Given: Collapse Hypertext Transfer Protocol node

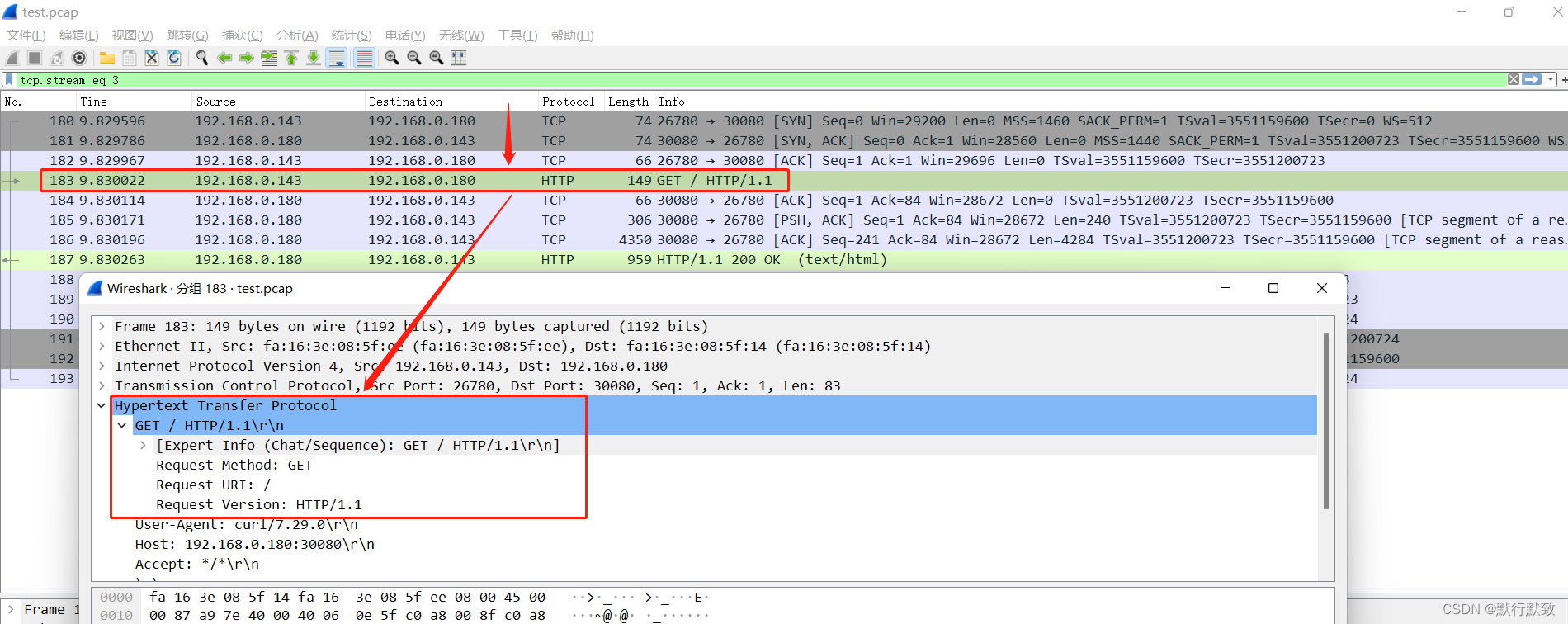Looking at the screenshot, I should click(102, 406).
